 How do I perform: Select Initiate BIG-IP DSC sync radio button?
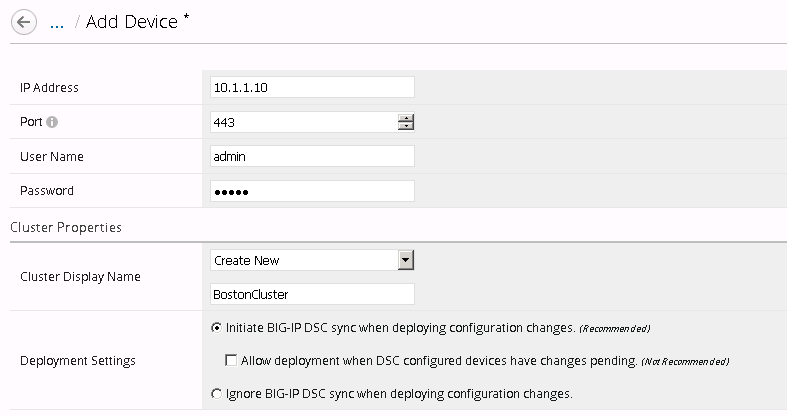coord(216,328)
